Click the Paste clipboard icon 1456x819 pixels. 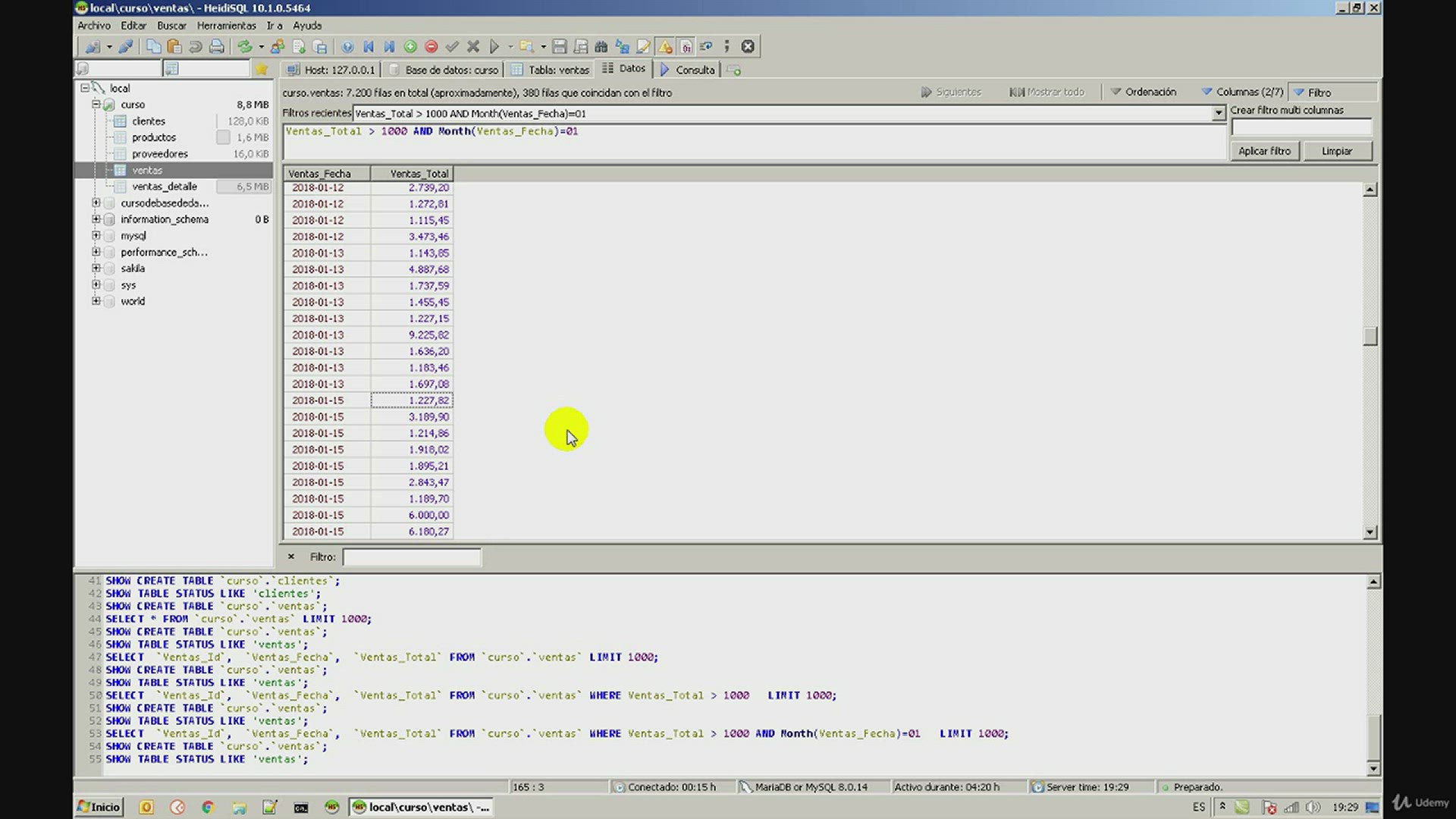pos(174,46)
